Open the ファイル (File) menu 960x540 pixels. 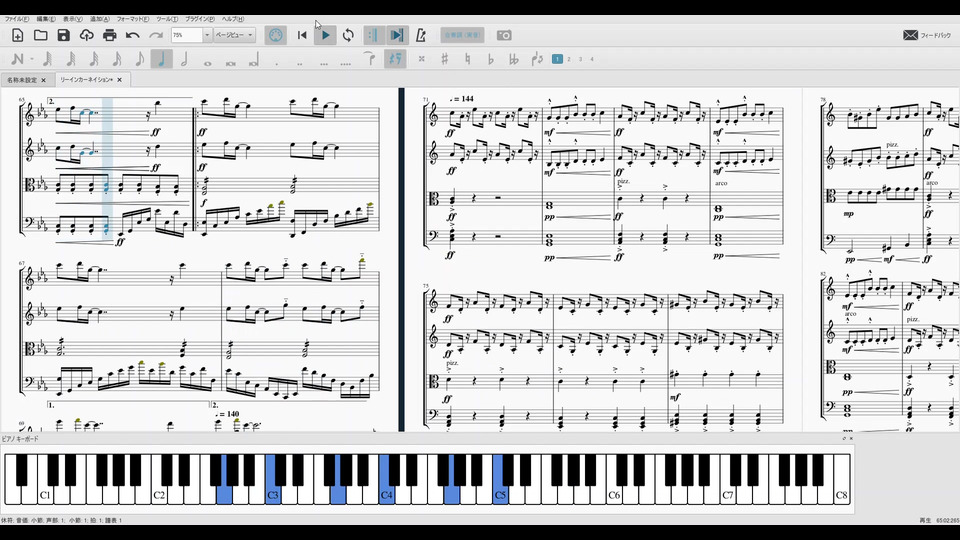tap(15, 19)
